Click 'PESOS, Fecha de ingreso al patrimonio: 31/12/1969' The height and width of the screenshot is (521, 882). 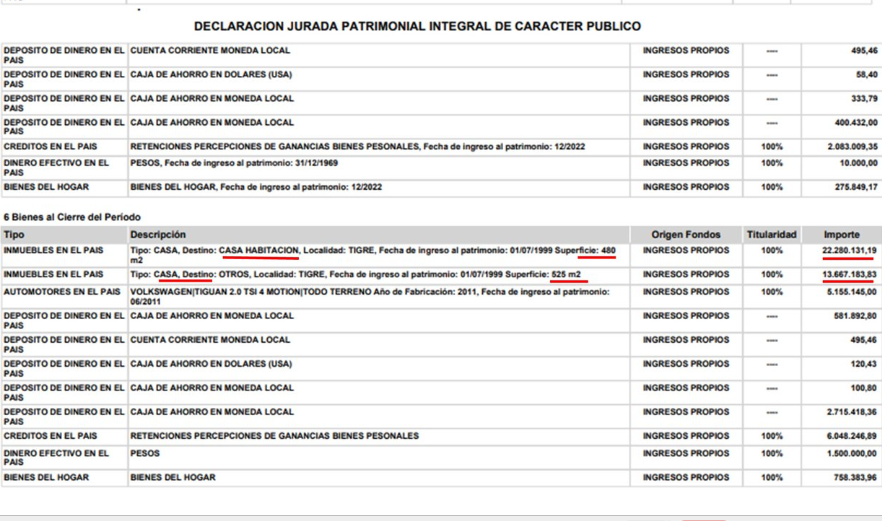234,163
